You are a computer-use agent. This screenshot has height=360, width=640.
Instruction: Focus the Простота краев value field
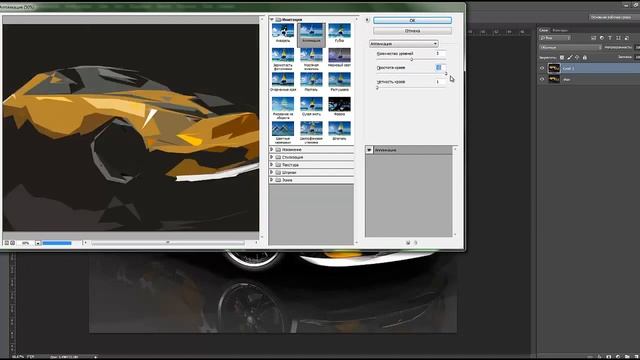[x=440, y=67]
